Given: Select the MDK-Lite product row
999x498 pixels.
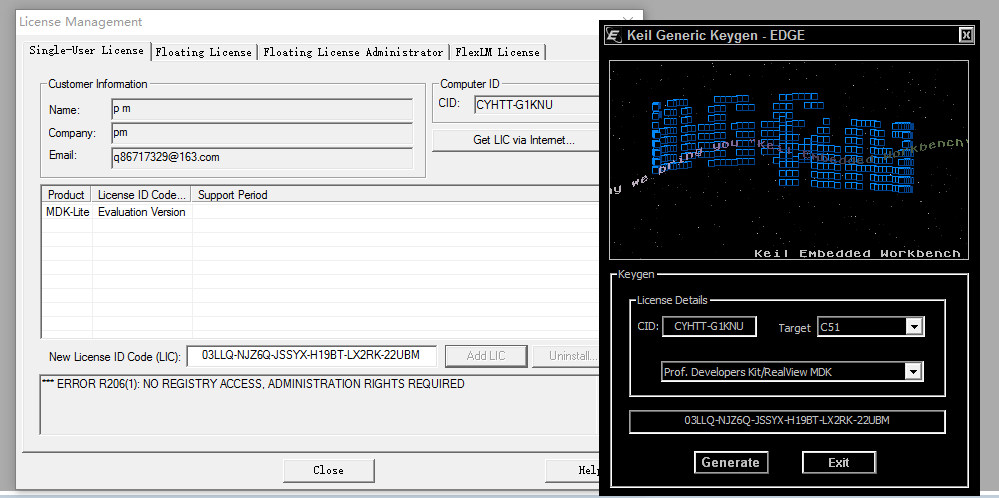Looking at the screenshot, I should click(320, 212).
